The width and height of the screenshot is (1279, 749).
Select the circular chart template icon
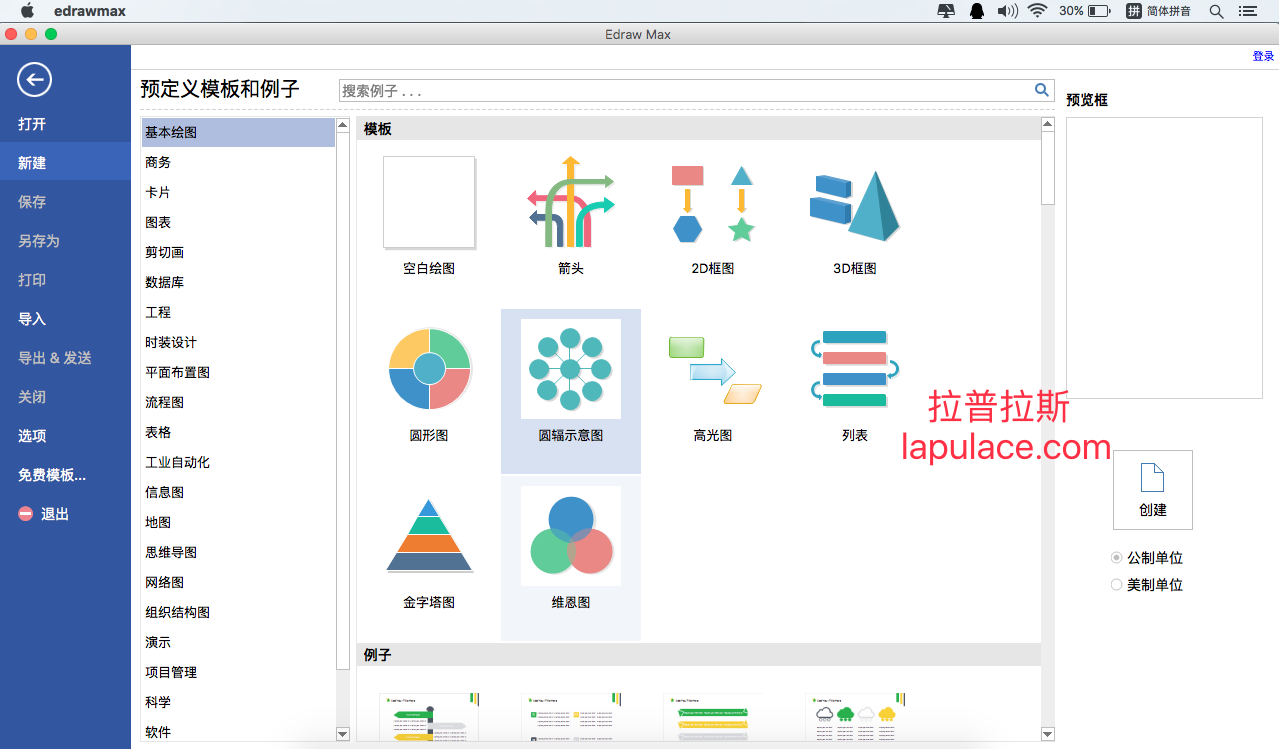coord(429,369)
